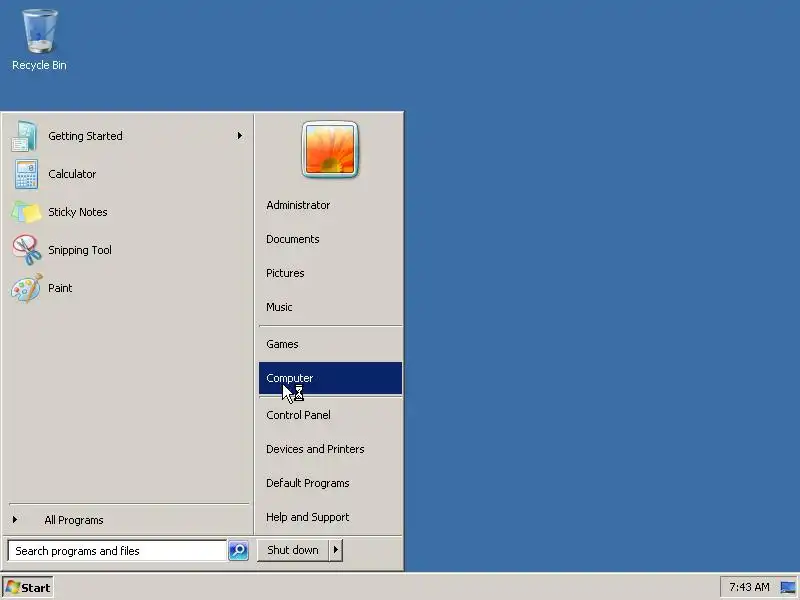The height and width of the screenshot is (600, 800).
Task: Click the Start button
Action: tap(28, 588)
